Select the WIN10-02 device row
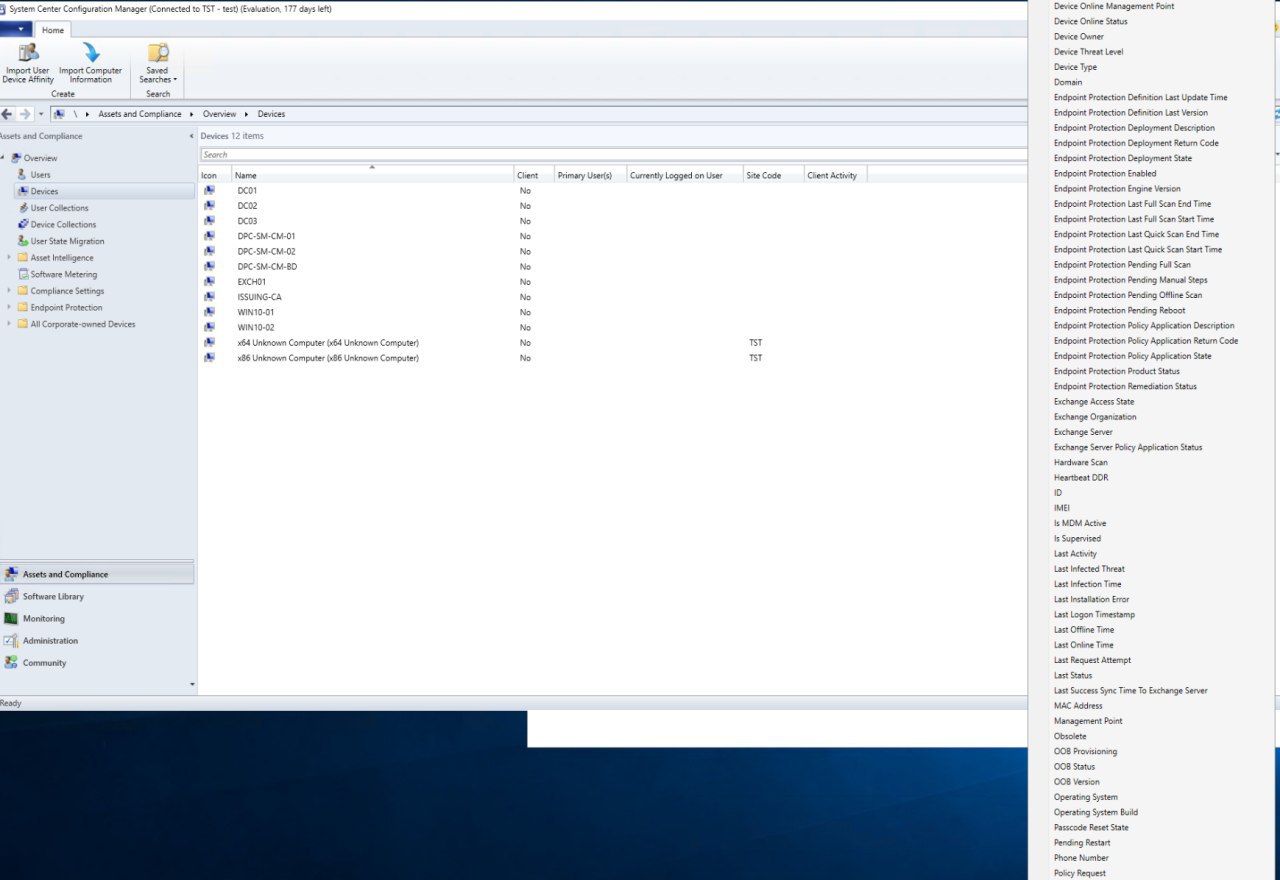 point(613,327)
